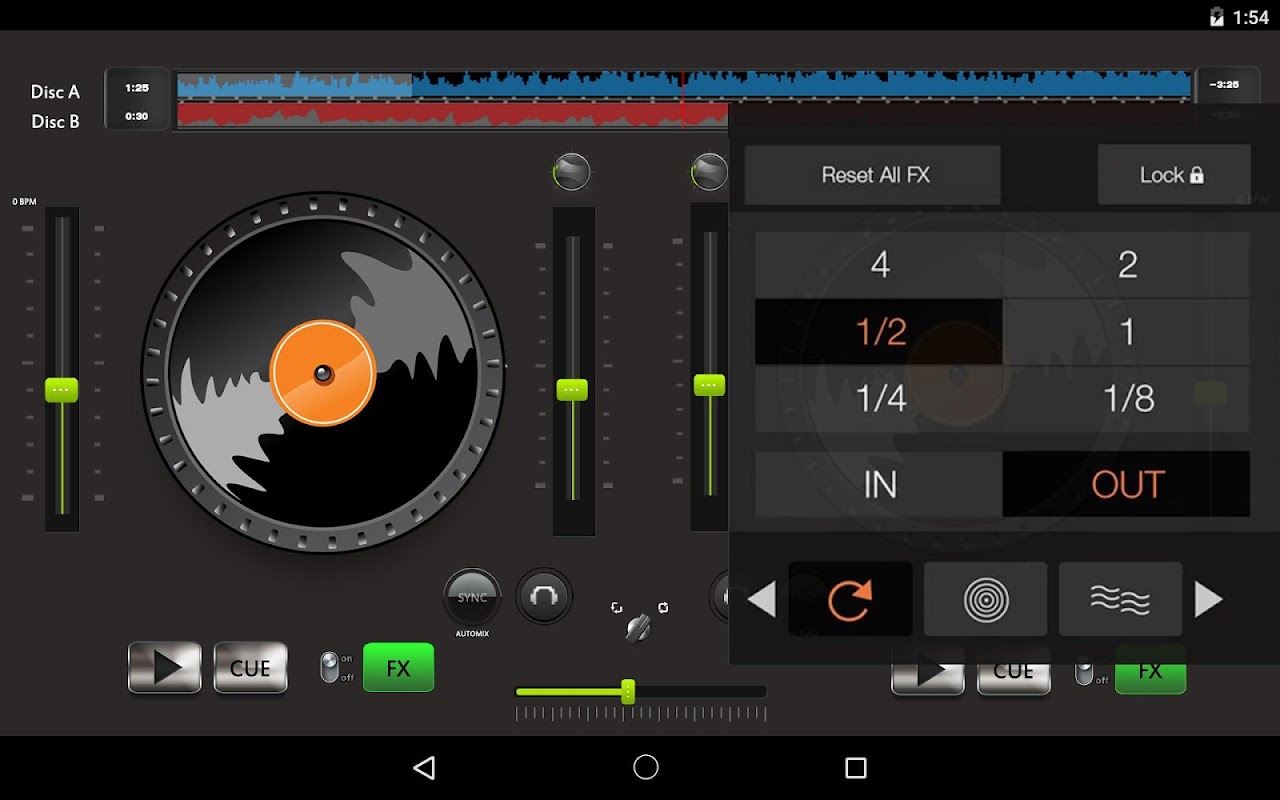
Task: Click the AUTOMIX label
Action: pyautogui.click(x=472, y=634)
